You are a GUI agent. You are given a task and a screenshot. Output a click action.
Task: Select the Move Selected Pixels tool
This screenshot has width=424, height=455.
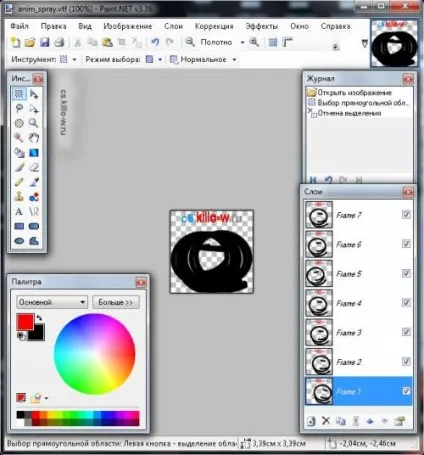pyautogui.click(x=34, y=94)
